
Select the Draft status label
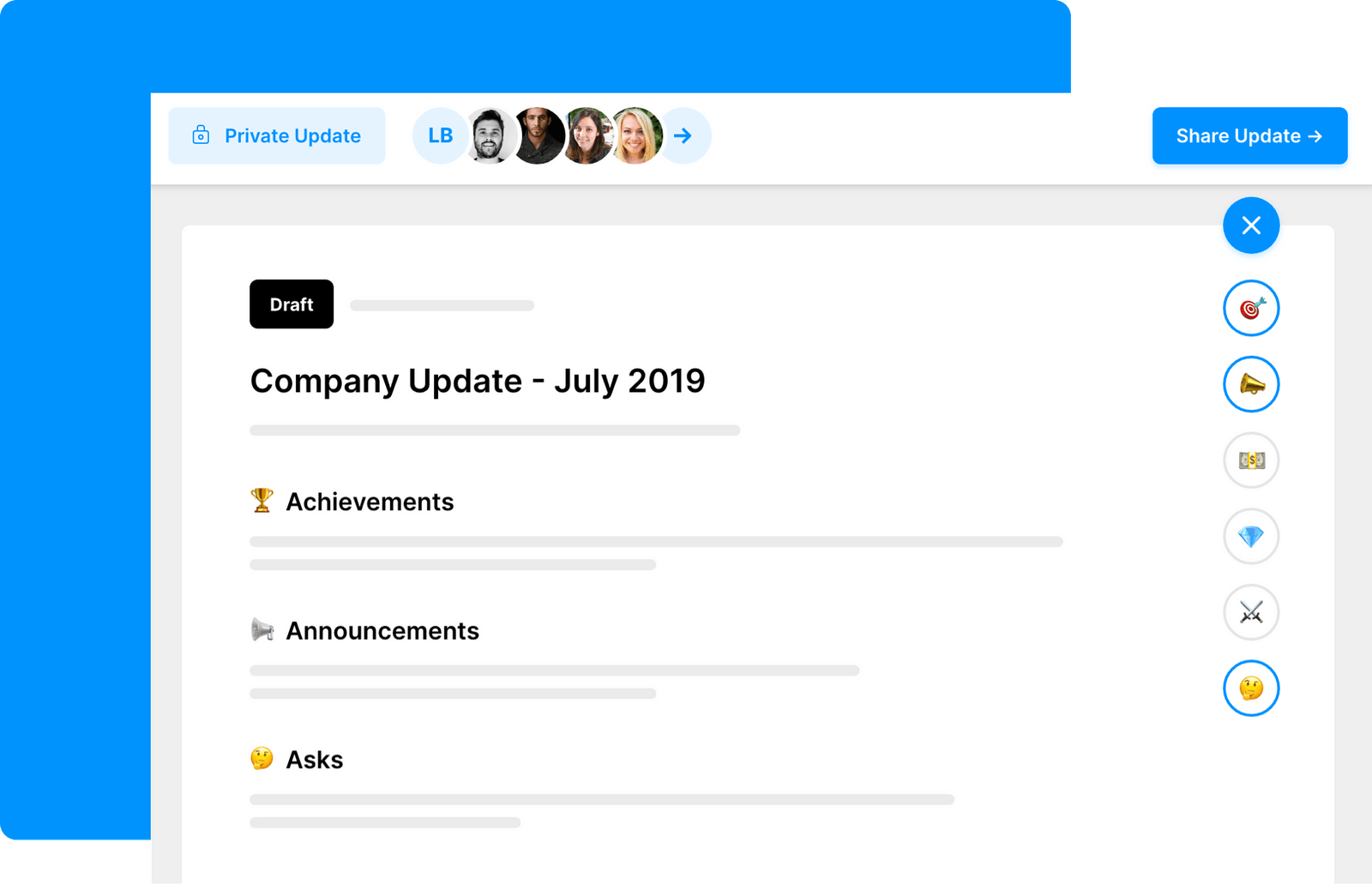click(291, 304)
